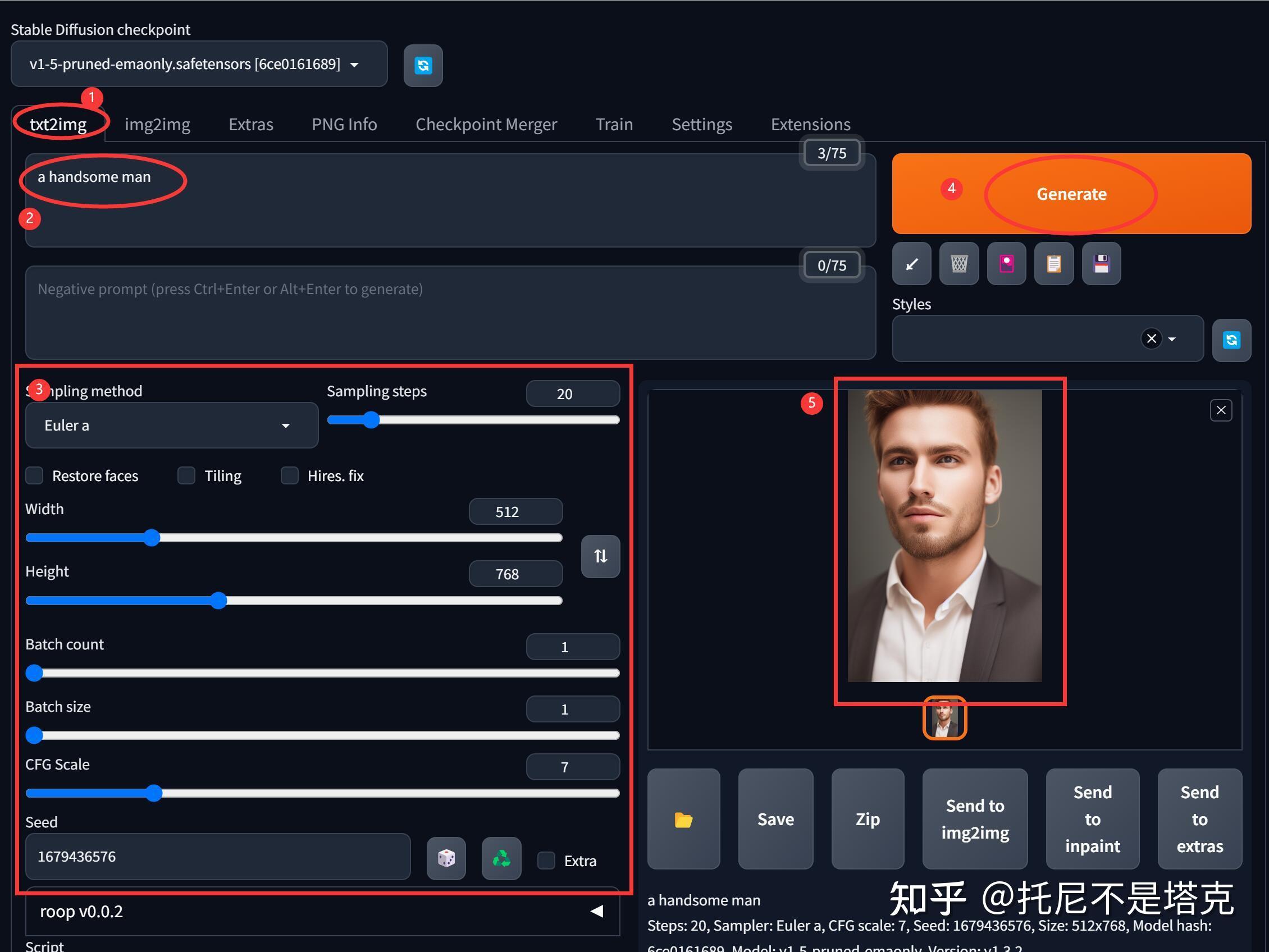Clear the prompt with the trash icon
1269x952 pixels.
(958, 264)
